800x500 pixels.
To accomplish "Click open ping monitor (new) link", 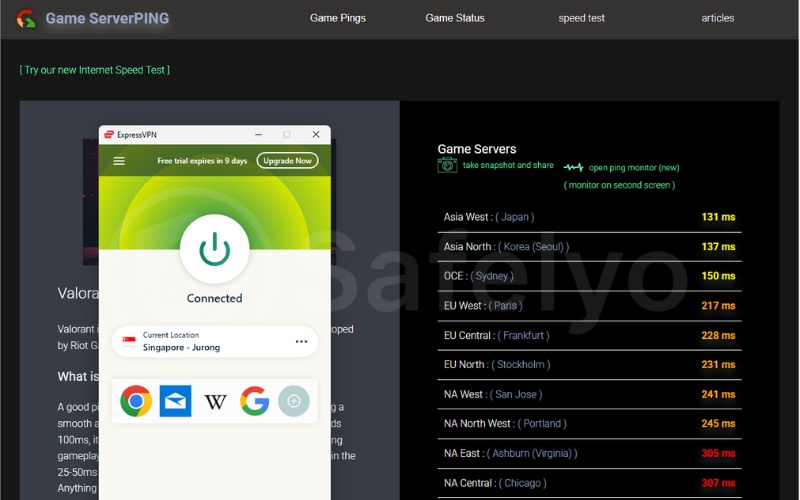I will (634, 167).
